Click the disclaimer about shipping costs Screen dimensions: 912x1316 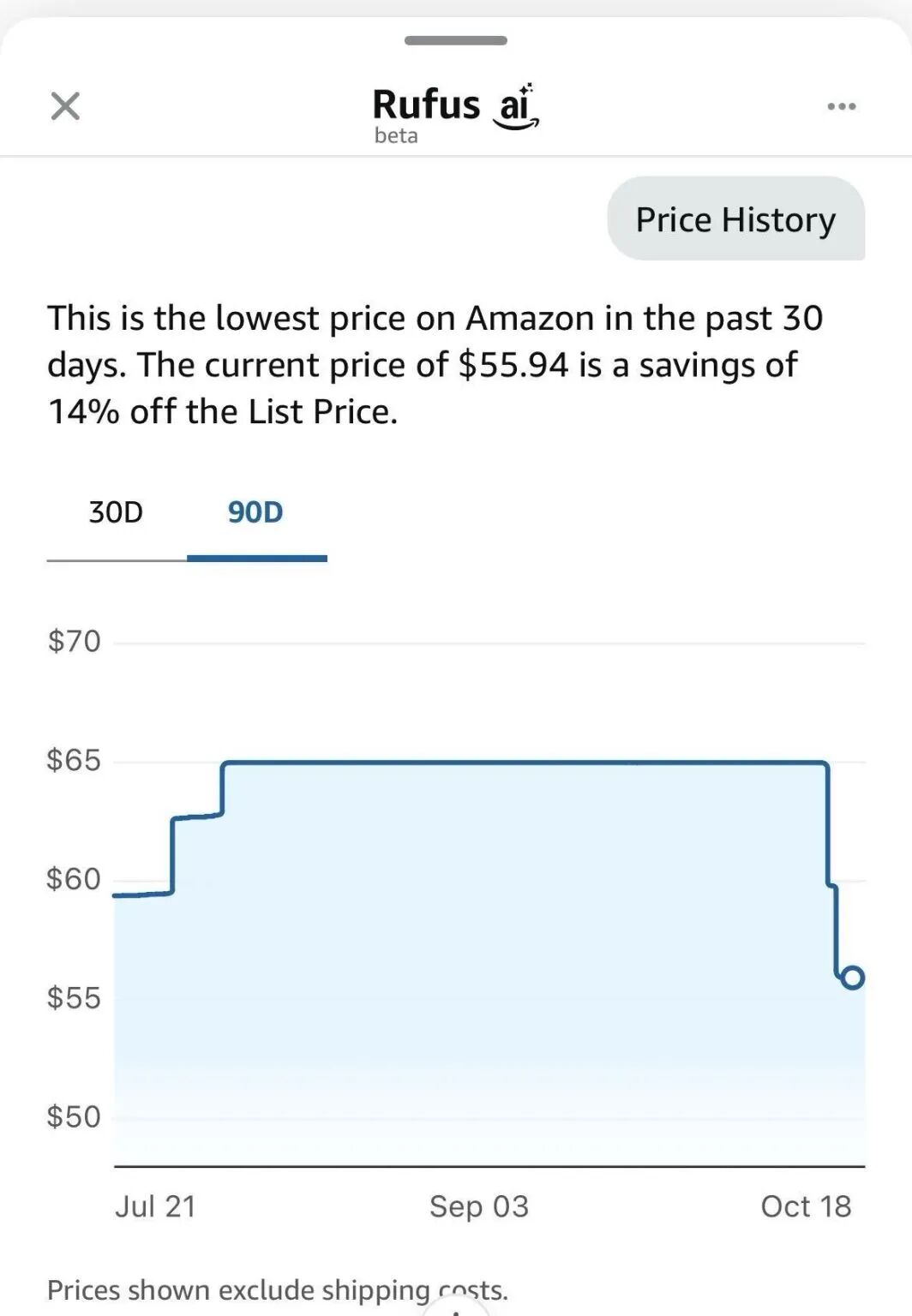click(x=278, y=1289)
